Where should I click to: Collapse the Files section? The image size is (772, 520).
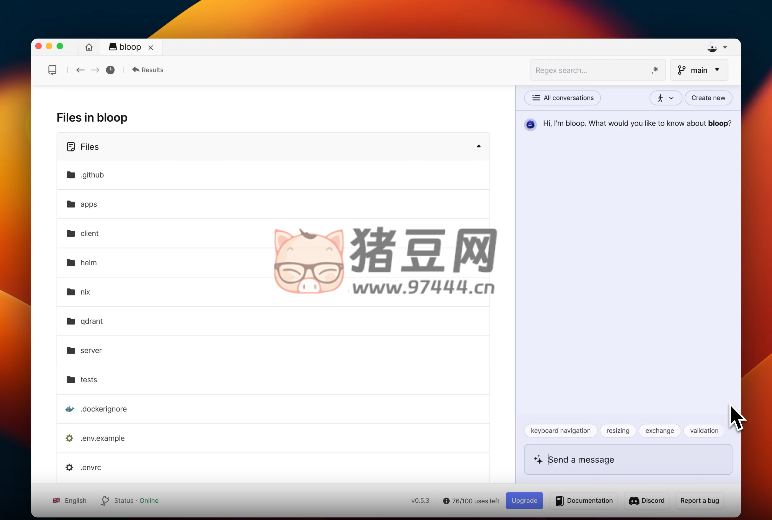(x=478, y=147)
